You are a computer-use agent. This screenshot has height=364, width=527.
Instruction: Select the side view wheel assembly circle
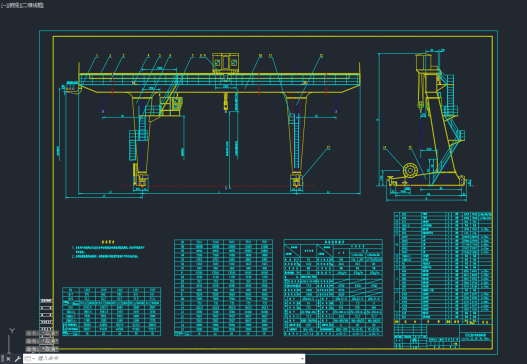410,170
